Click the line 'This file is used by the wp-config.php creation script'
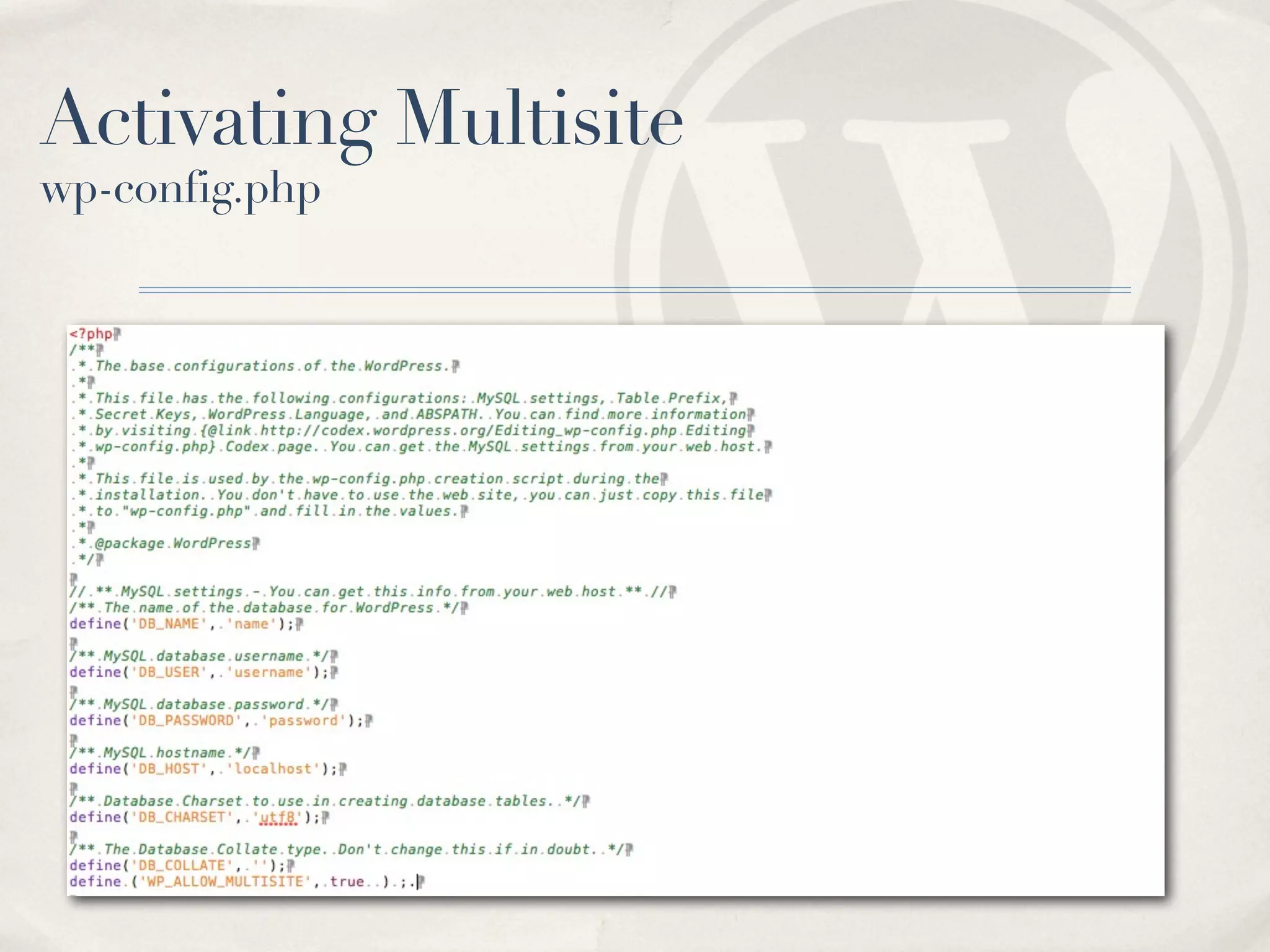This screenshot has height=952, width=1270. 368,479
